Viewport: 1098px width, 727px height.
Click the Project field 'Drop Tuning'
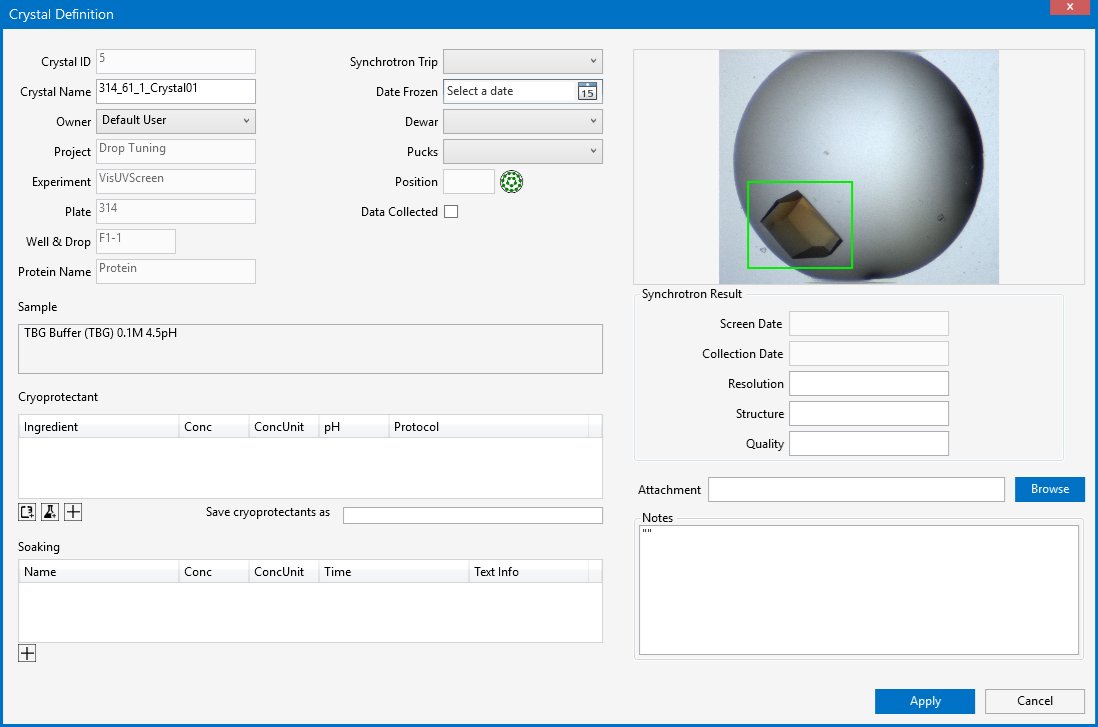(176, 151)
